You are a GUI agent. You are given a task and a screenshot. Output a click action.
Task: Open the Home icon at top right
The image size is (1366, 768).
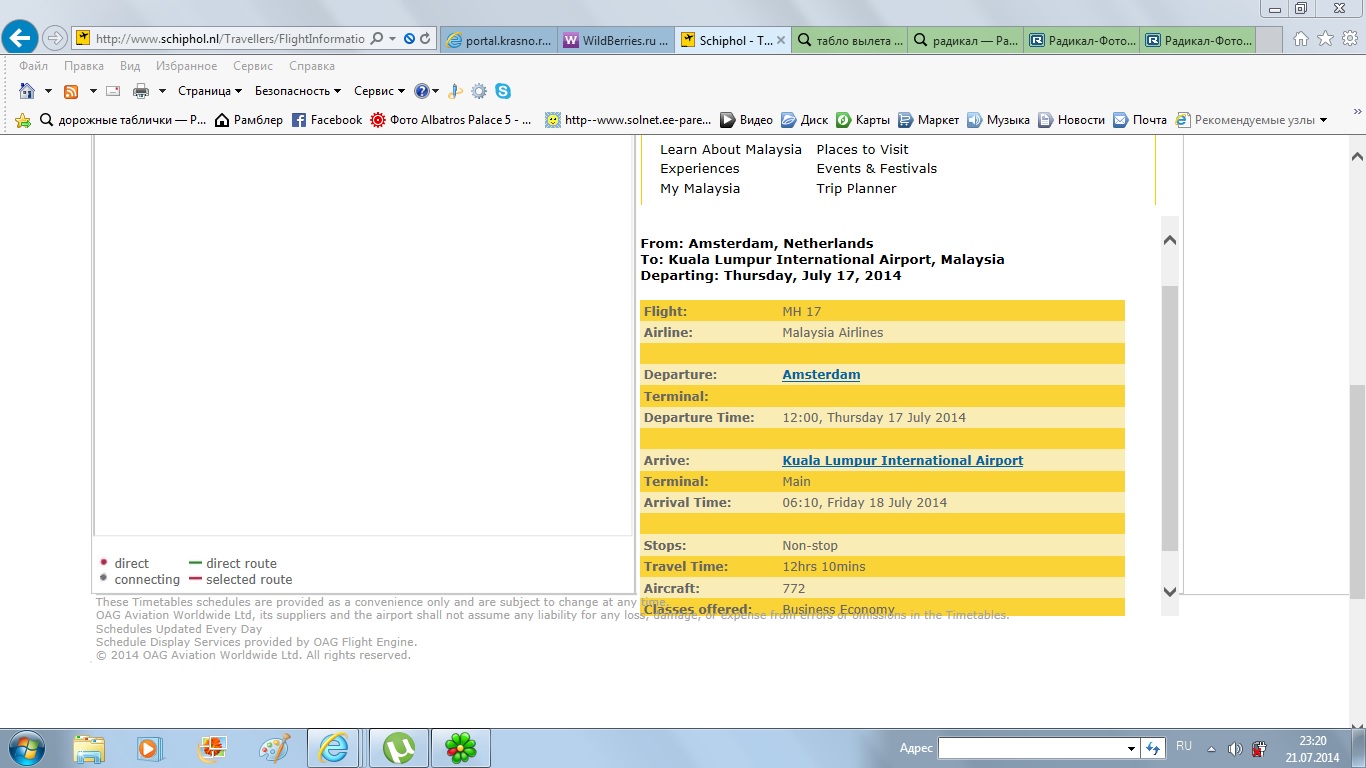(x=1301, y=39)
